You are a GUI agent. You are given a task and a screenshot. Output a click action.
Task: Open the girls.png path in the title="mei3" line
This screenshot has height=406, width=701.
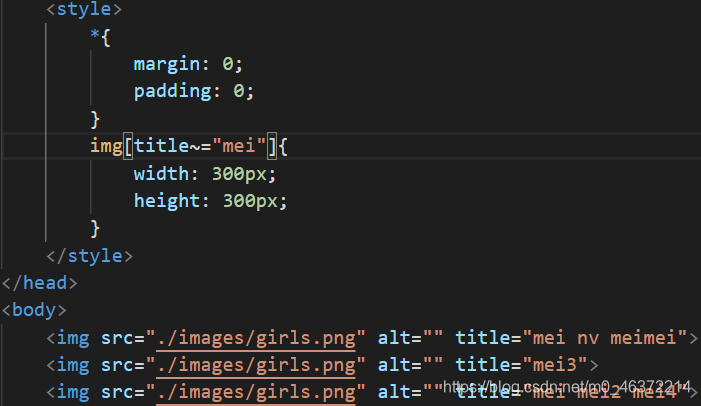256,365
